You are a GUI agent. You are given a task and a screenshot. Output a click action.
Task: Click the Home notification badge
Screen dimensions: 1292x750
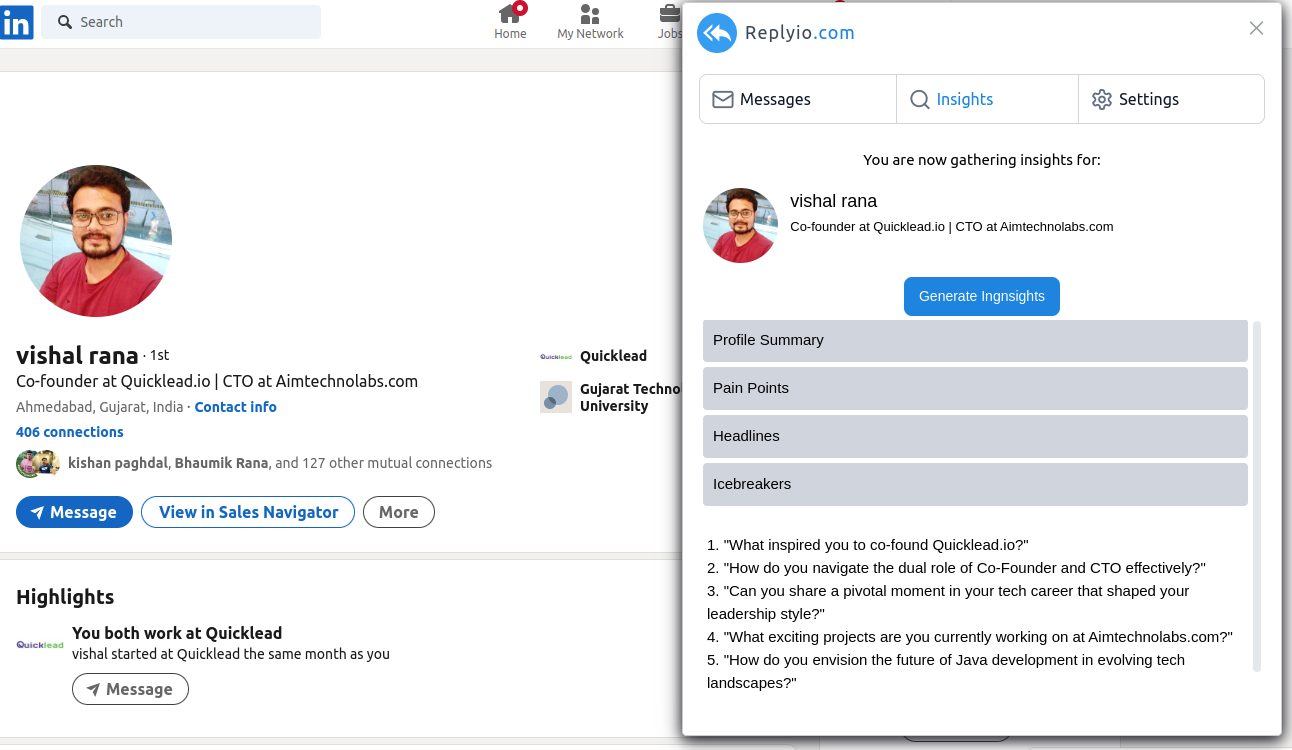pyautogui.click(x=519, y=7)
